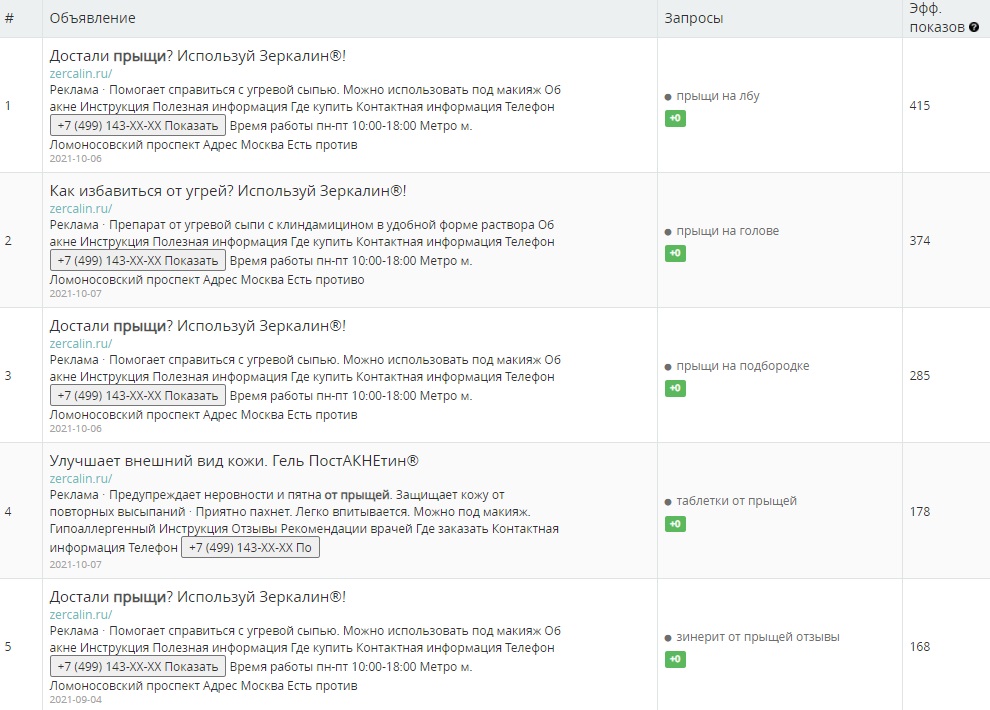This screenshot has width=990, height=710.
Task: Sort by Запросы column header
Action: tap(693, 18)
